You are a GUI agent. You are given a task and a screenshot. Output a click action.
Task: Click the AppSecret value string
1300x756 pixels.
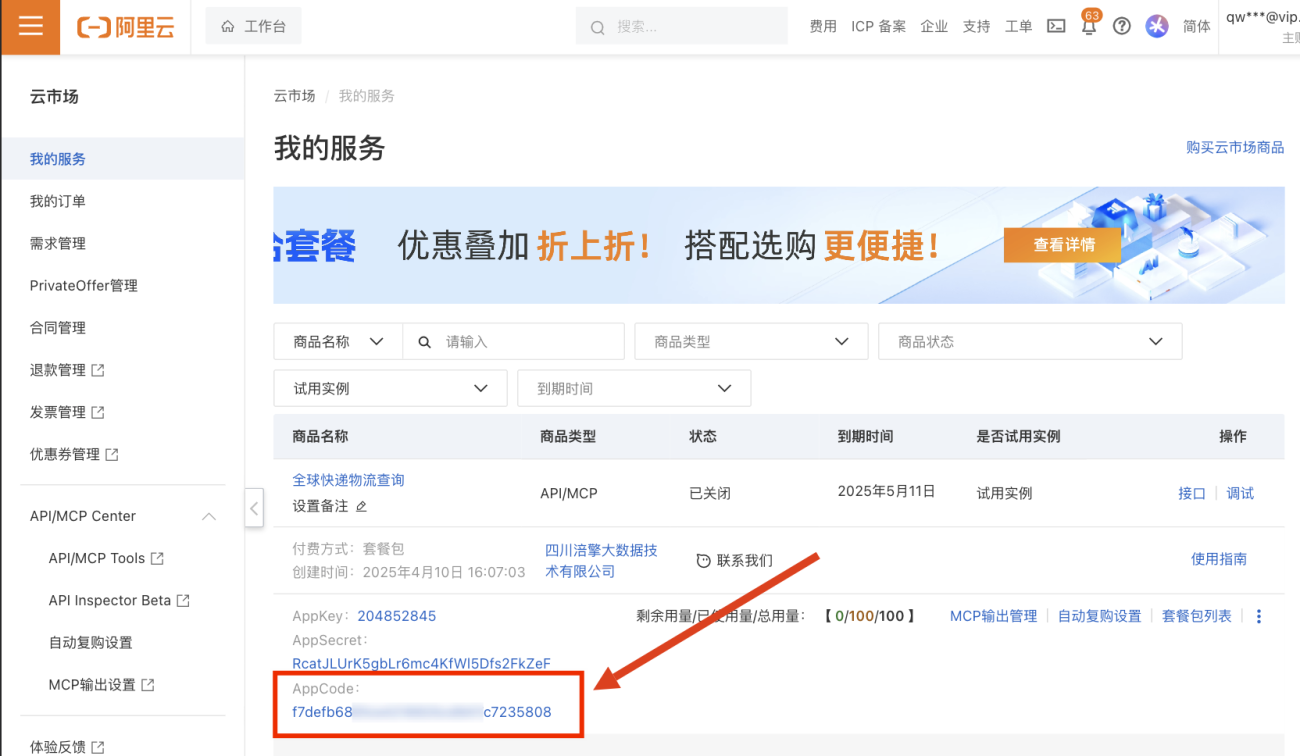point(421,664)
